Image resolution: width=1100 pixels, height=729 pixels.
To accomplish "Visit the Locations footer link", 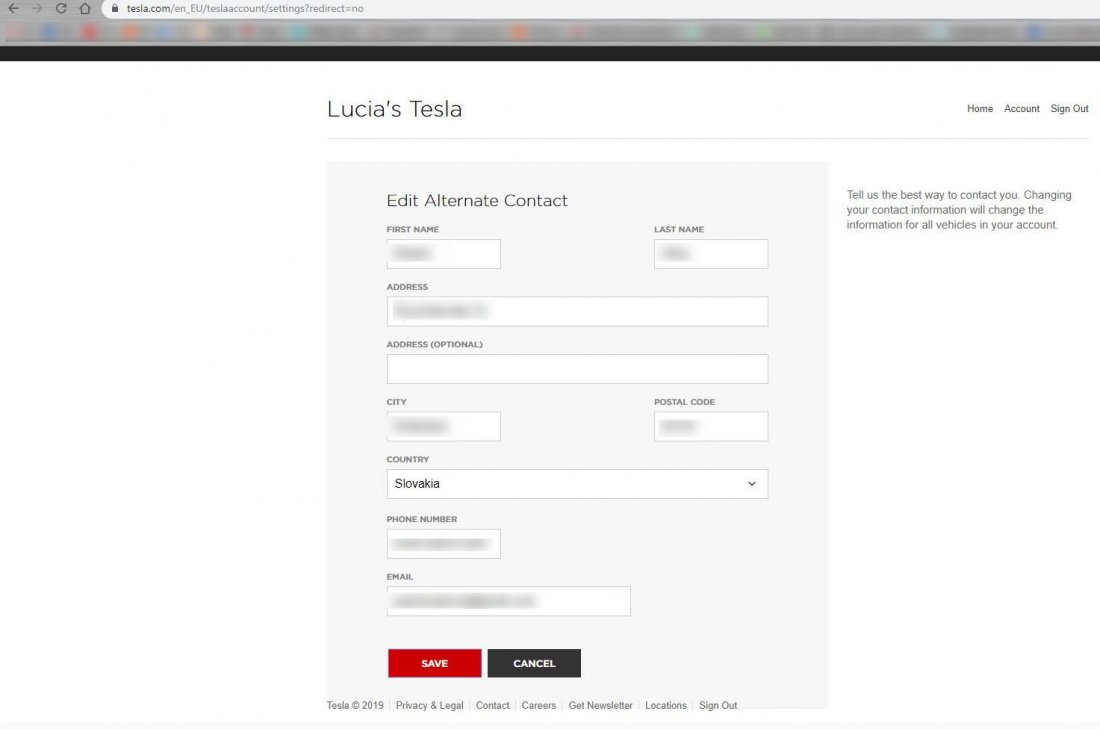I will (x=665, y=706).
